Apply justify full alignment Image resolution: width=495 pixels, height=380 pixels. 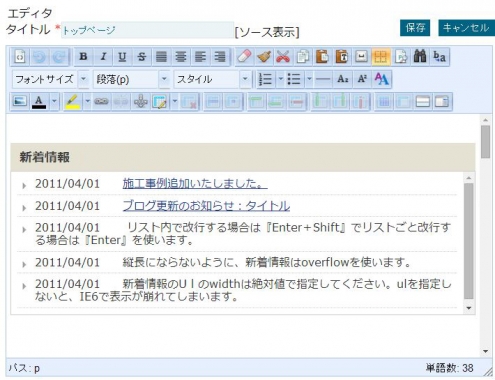(161, 57)
